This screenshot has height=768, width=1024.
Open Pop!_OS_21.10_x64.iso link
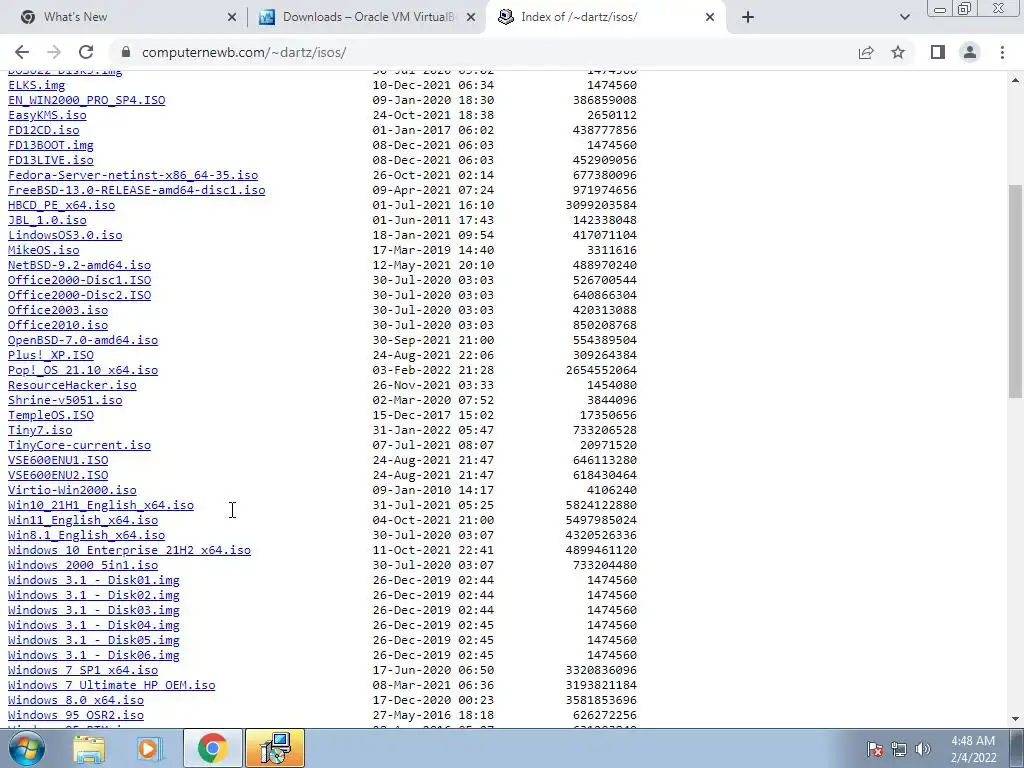pos(83,370)
